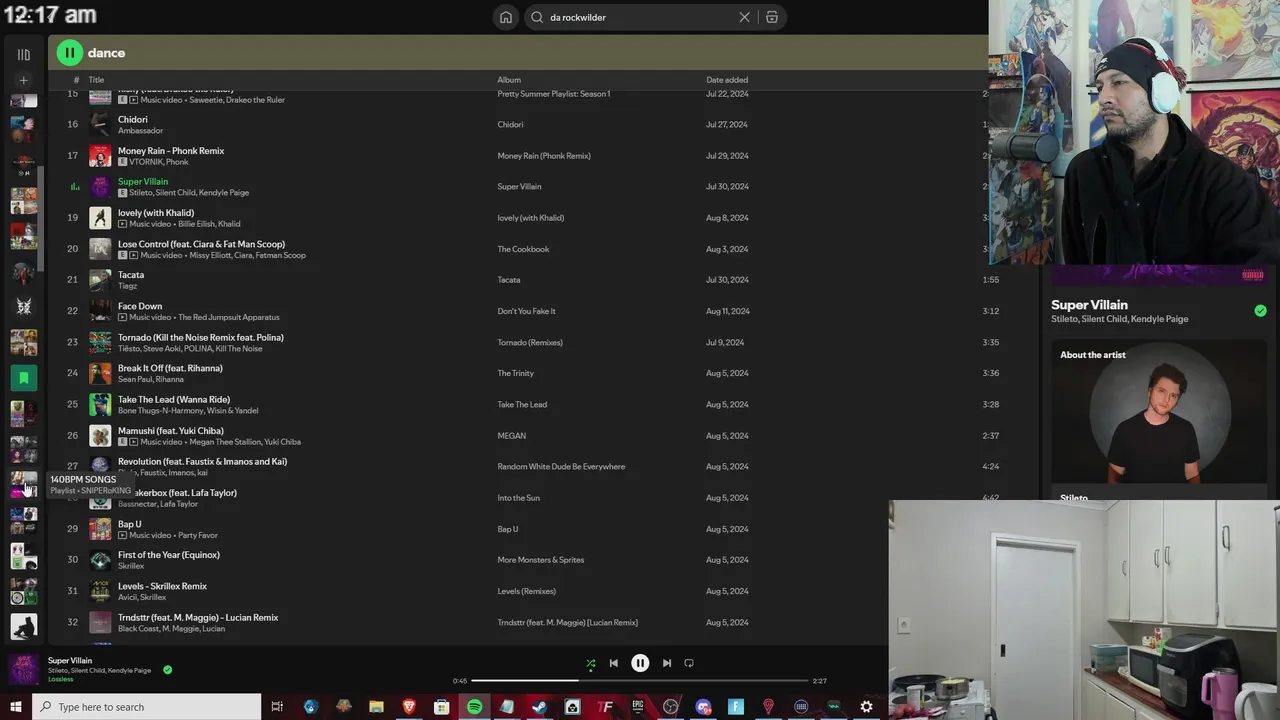Open Face Down track
This screenshot has height=720, width=1280.
click(140, 306)
